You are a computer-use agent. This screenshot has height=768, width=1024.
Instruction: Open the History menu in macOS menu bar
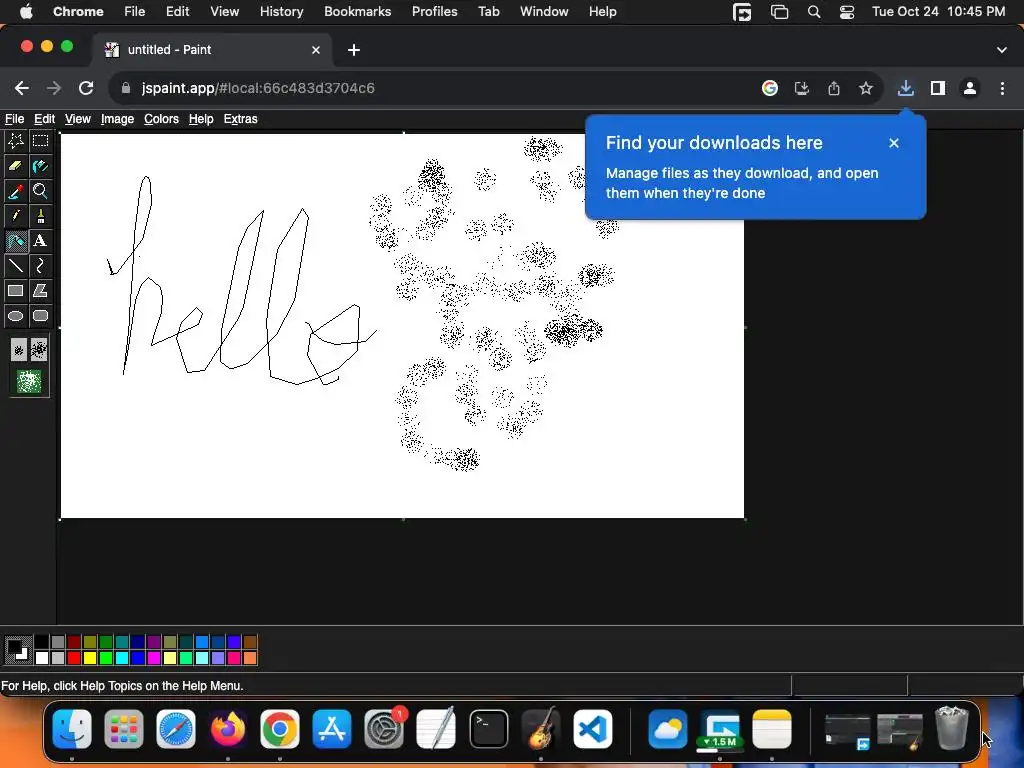click(281, 12)
